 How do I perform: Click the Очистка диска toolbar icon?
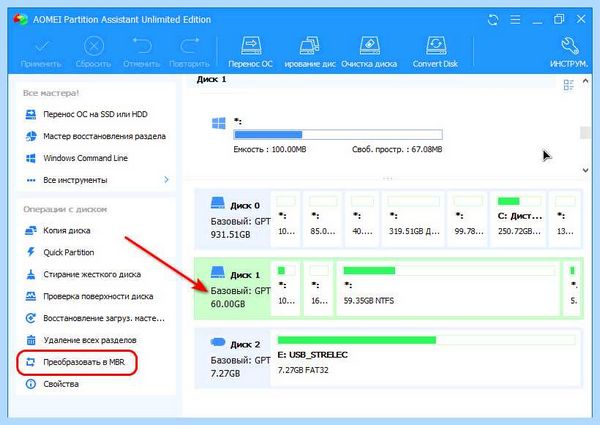[369, 46]
